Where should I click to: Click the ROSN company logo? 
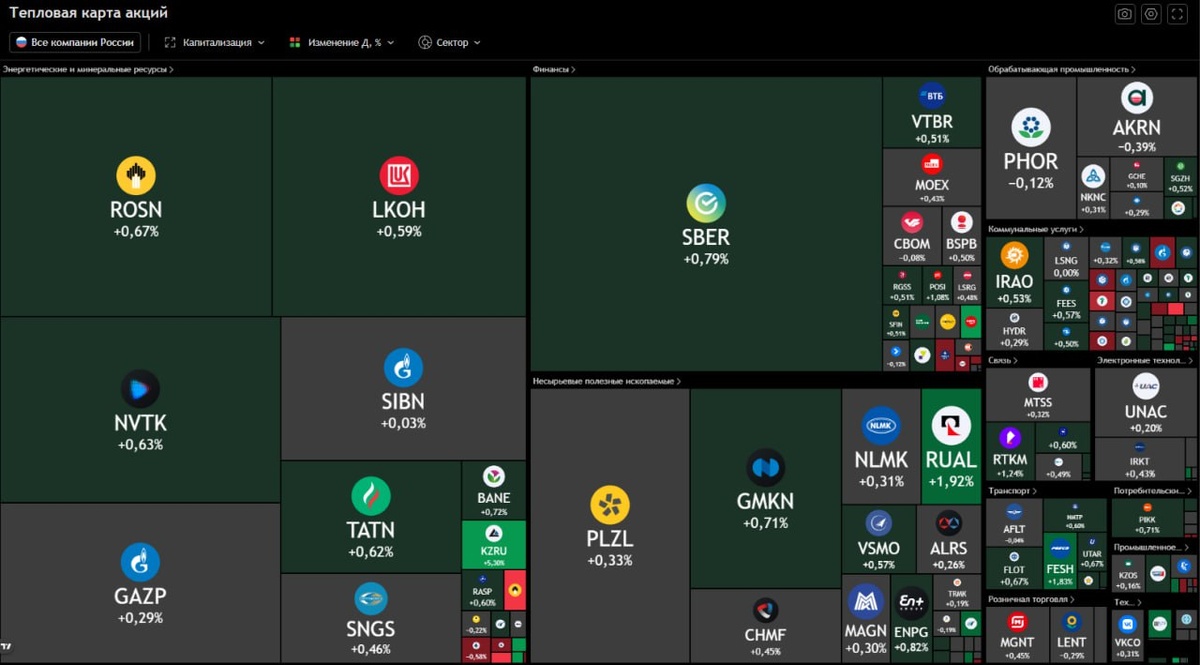pos(136,175)
